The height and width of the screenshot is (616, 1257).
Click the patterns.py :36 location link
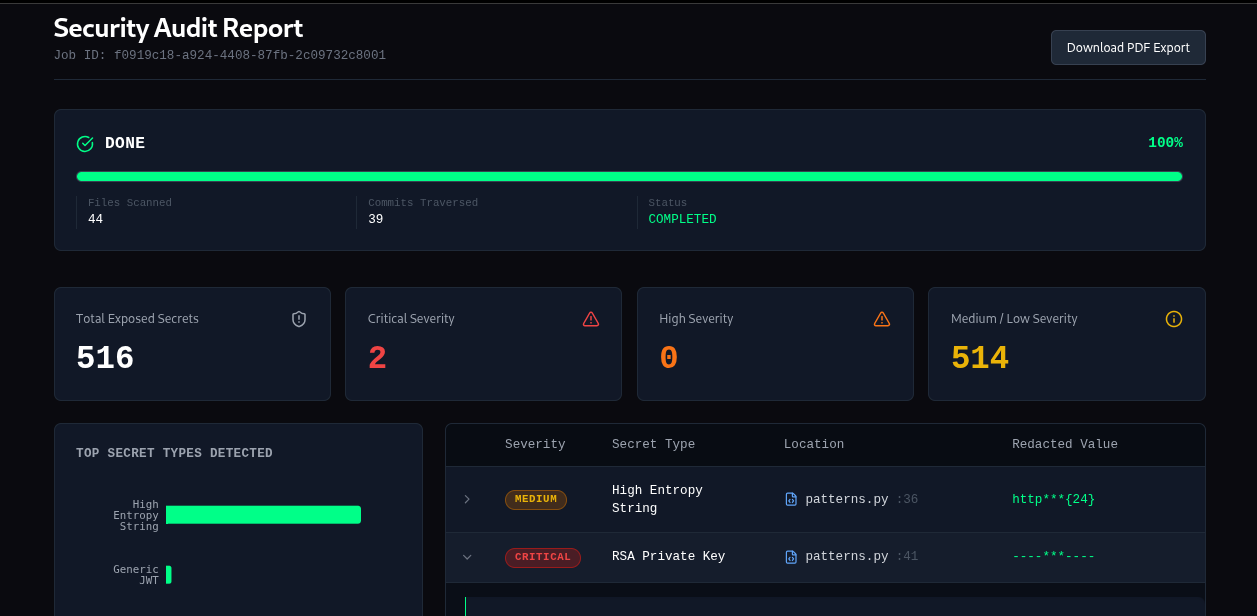pyautogui.click(x=861, y=499)
